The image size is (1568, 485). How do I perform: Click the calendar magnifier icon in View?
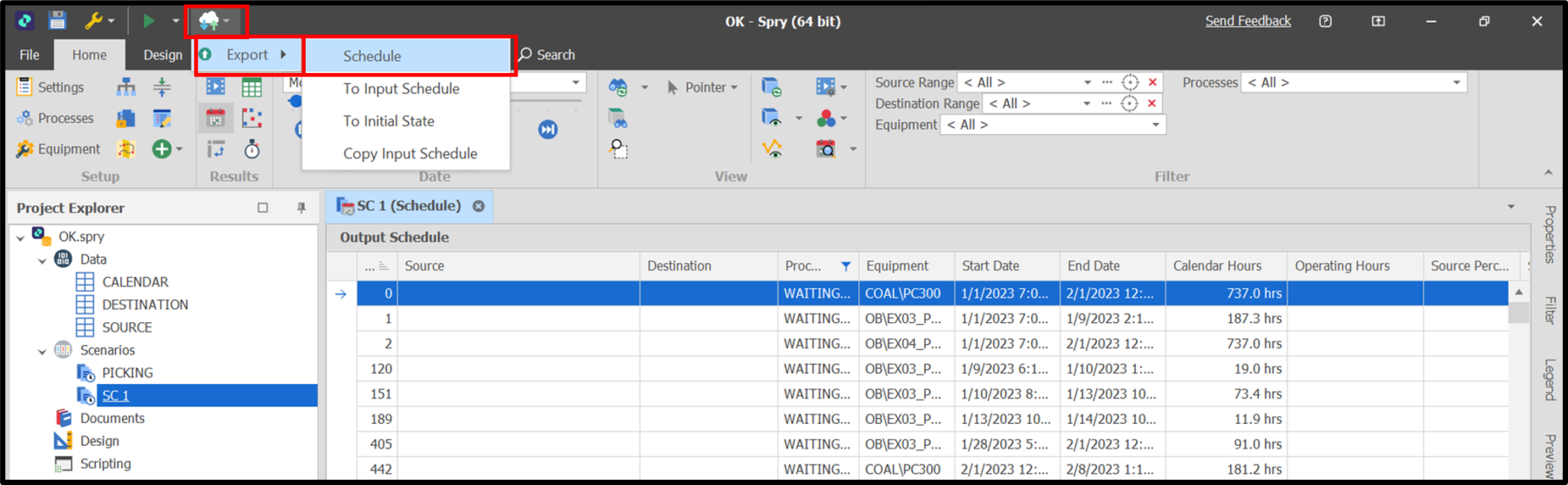click(826, 149)
